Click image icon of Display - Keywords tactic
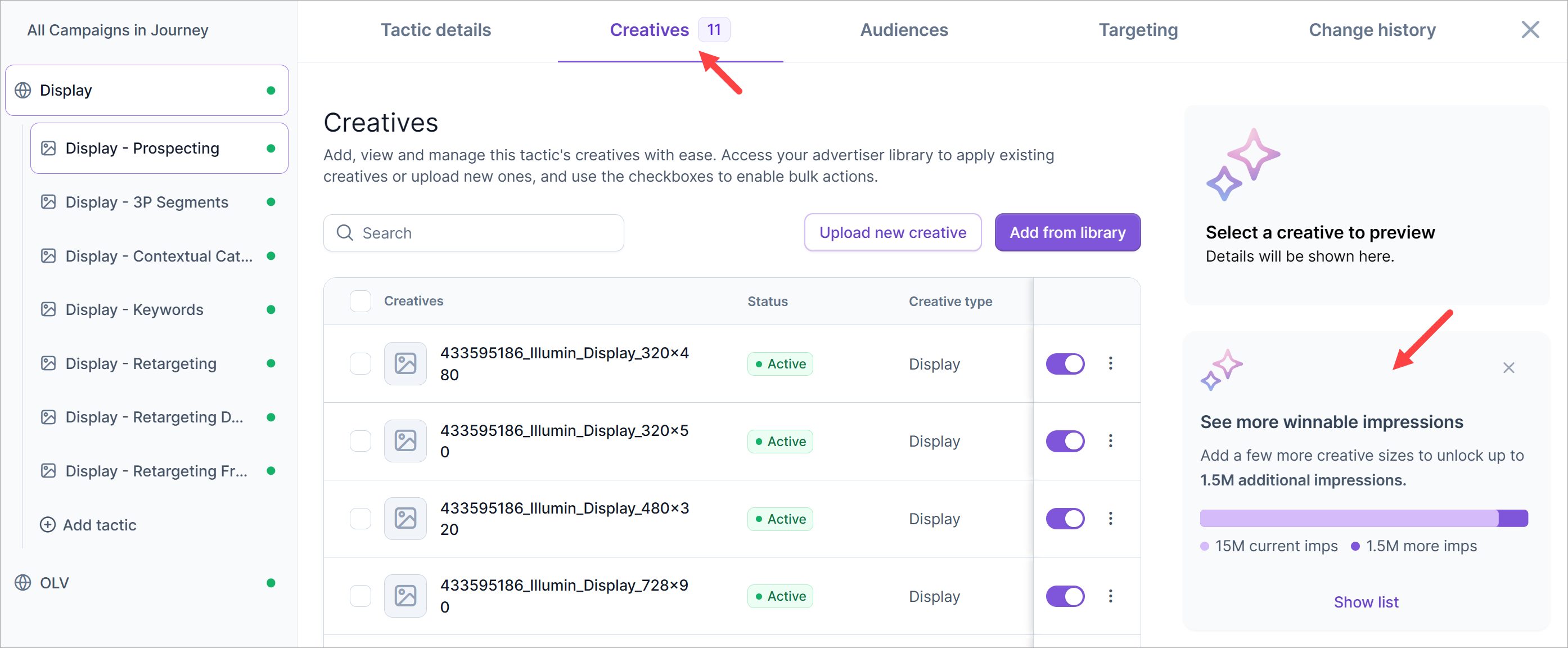Screen dimensions: 1568x648 click(x=48, y=309)
